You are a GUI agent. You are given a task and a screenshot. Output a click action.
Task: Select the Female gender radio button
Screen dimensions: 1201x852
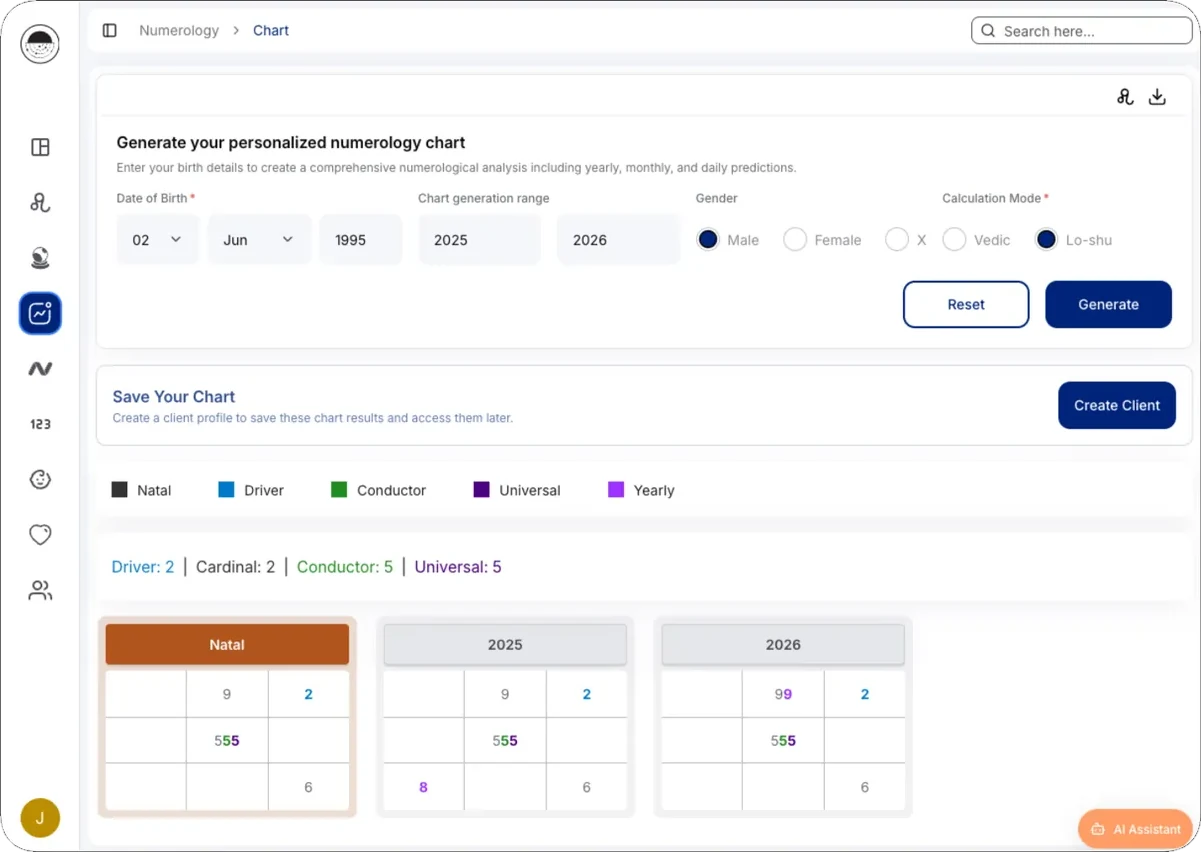(795, 240)
